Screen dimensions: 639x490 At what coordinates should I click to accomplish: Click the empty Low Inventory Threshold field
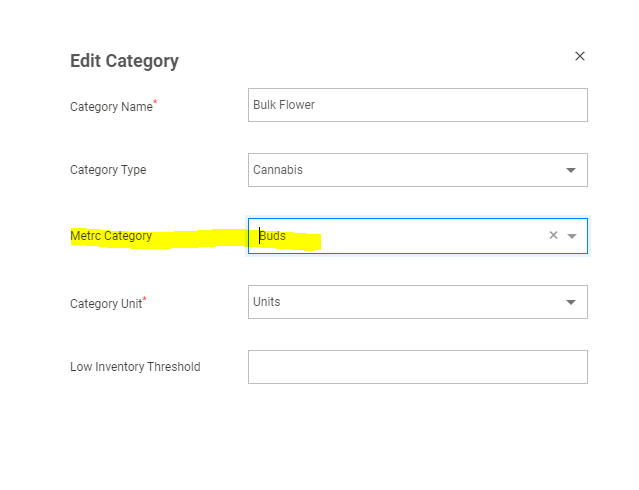tap(418, 367)
